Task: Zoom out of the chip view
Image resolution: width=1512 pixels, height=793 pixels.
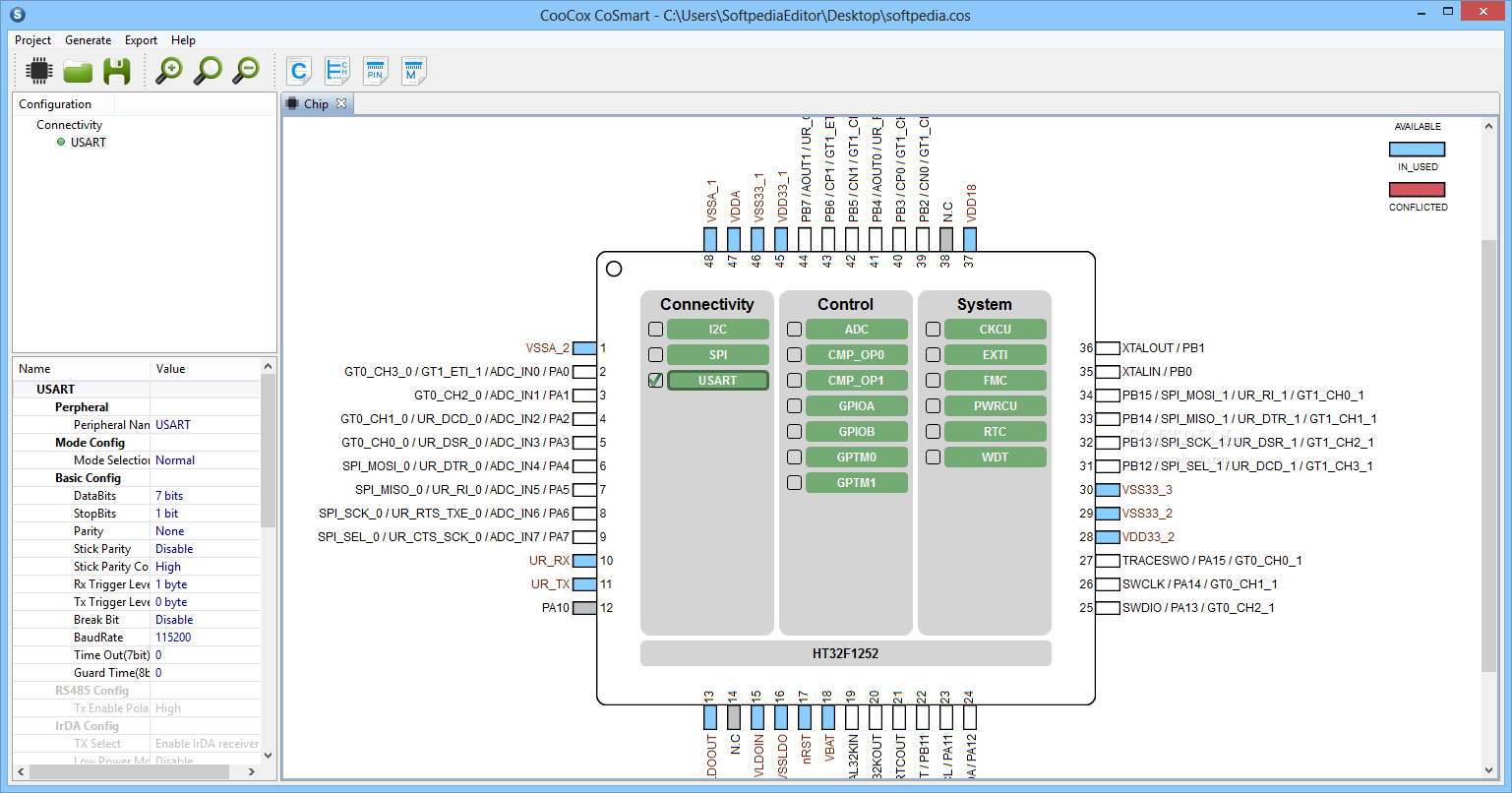Action: (246, 71)
